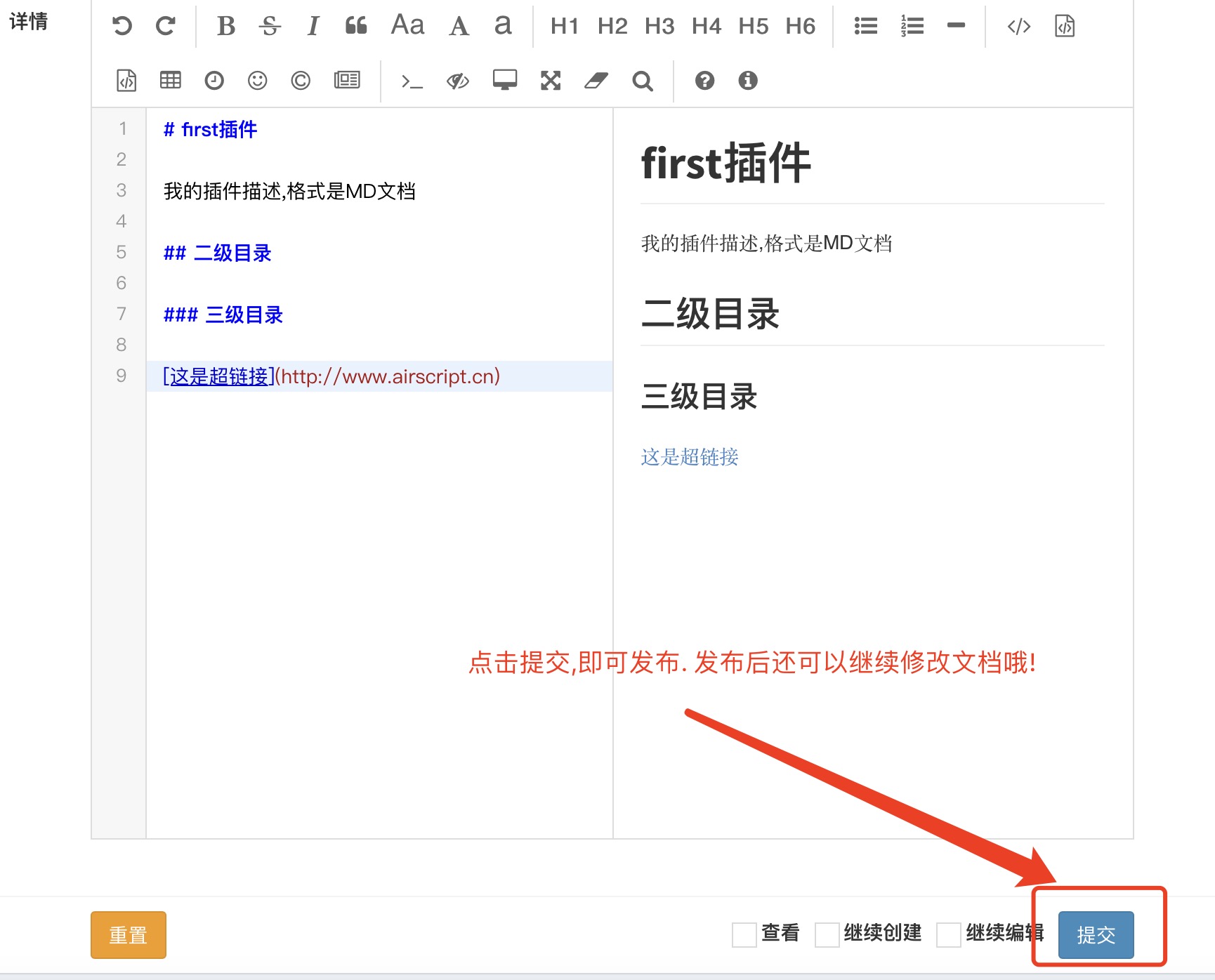The width and height of the screenshot is (1215, 980).
Task: Open the emoji picker
Action: point(258,81)
